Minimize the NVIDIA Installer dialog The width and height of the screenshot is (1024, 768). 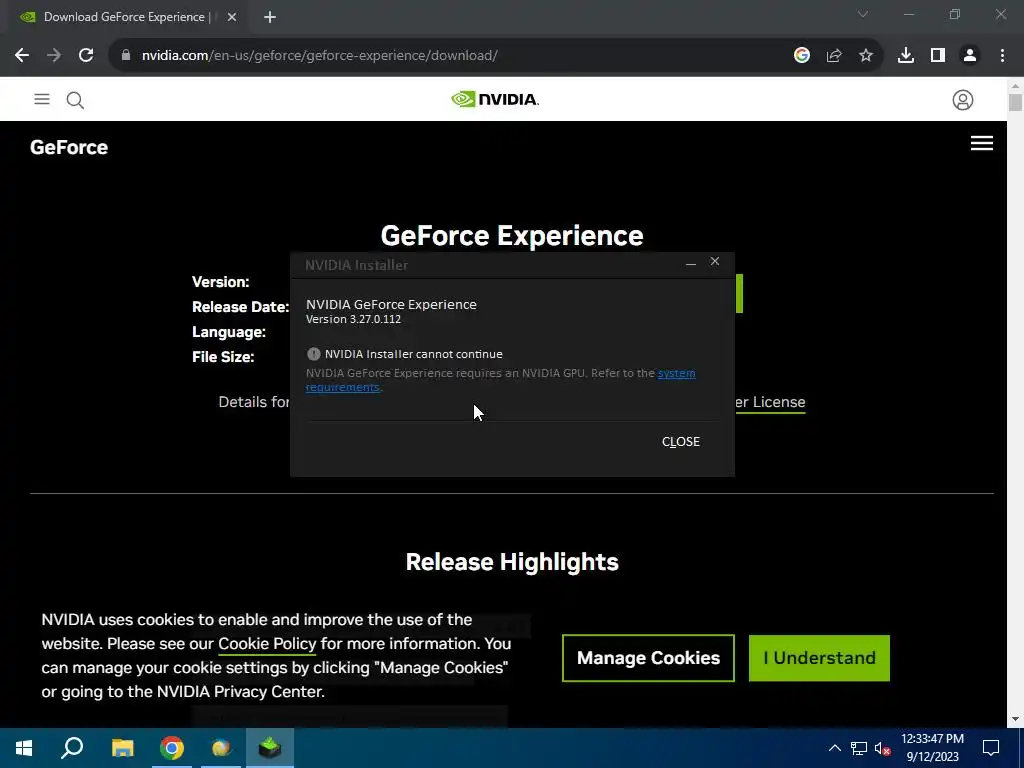[691, 263]
